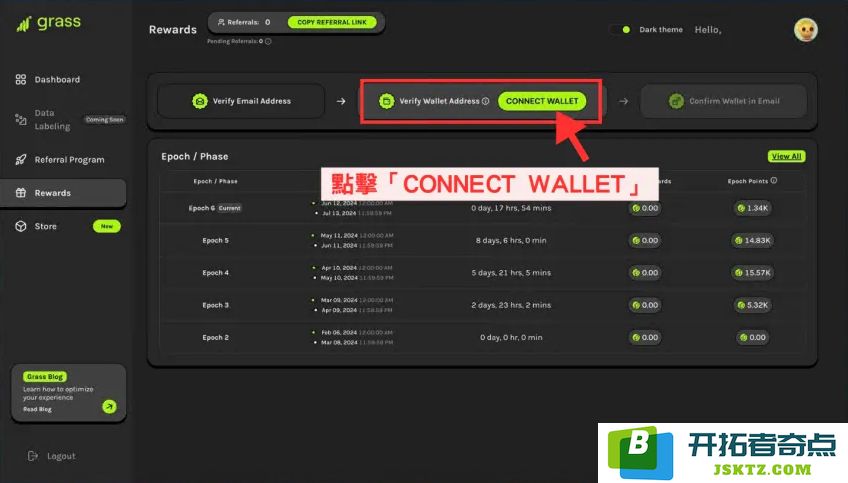Click the CONNECT WALLET button

542,101
